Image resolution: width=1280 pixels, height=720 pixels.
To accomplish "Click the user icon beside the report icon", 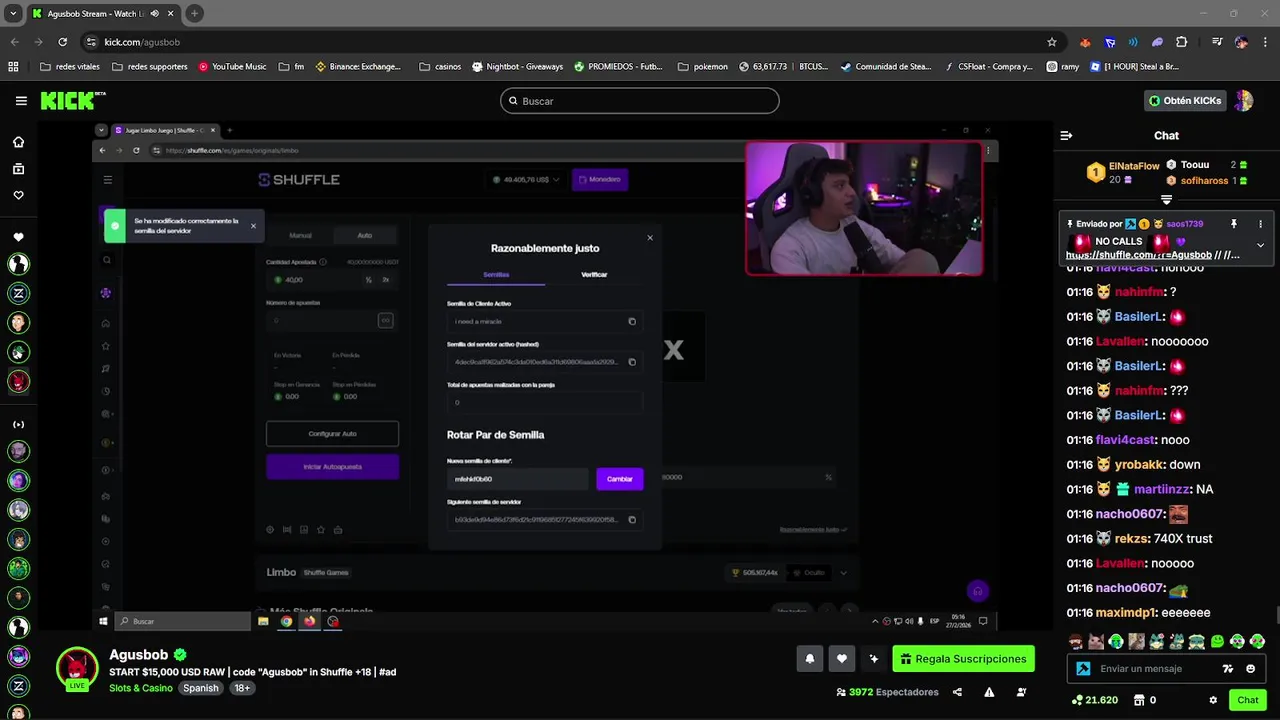I will [x=1021, y=692].
